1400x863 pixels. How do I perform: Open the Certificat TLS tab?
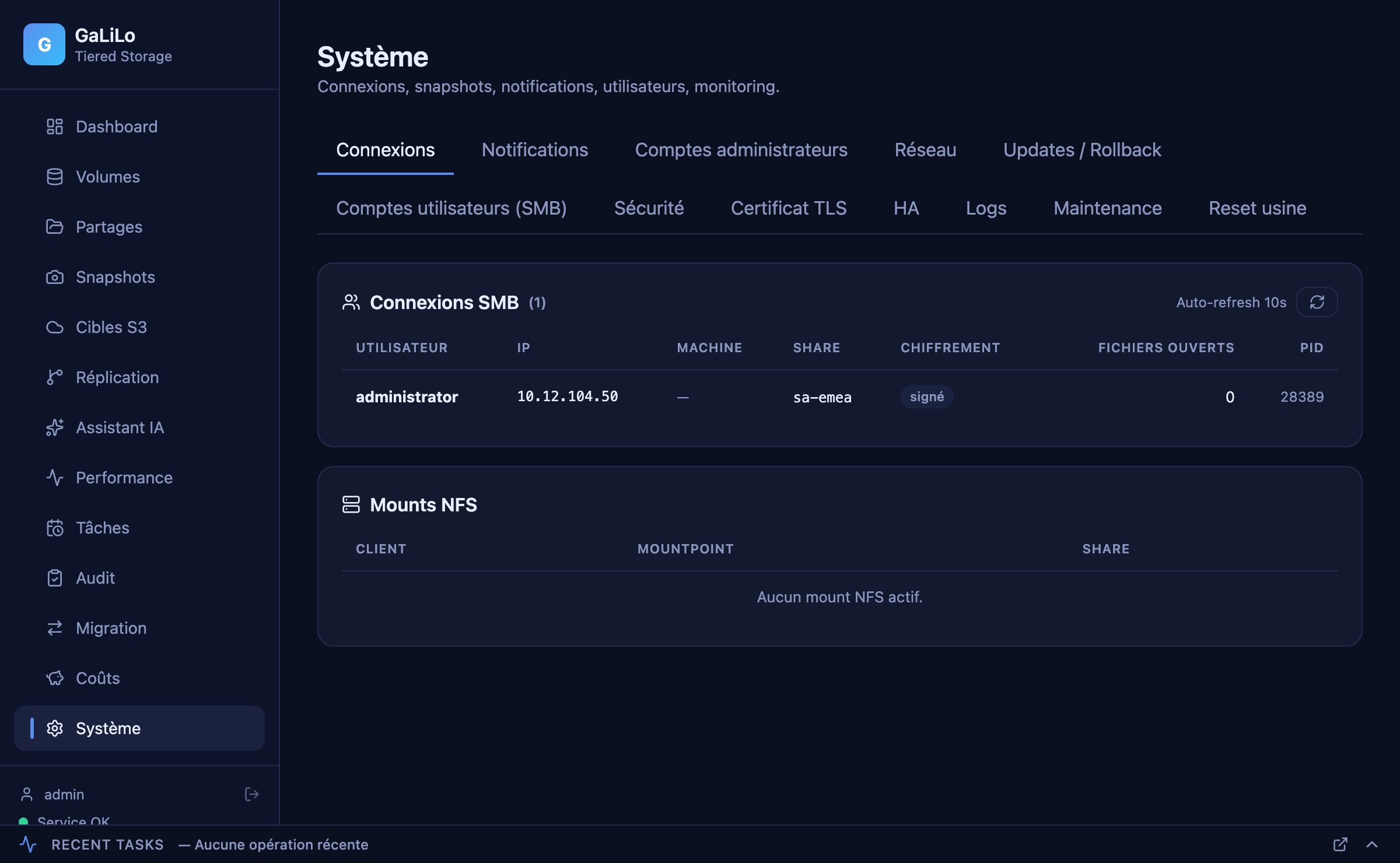[x=789, y=208]
